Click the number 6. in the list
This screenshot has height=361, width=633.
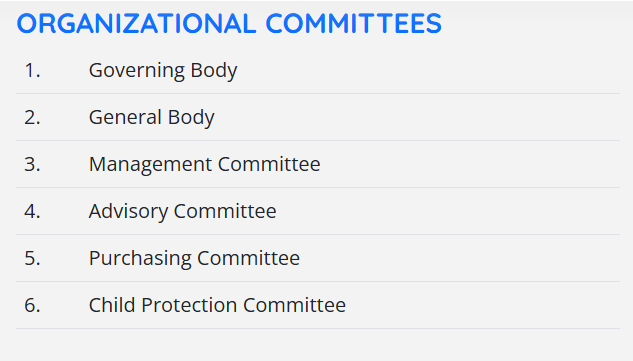[32, 305]
